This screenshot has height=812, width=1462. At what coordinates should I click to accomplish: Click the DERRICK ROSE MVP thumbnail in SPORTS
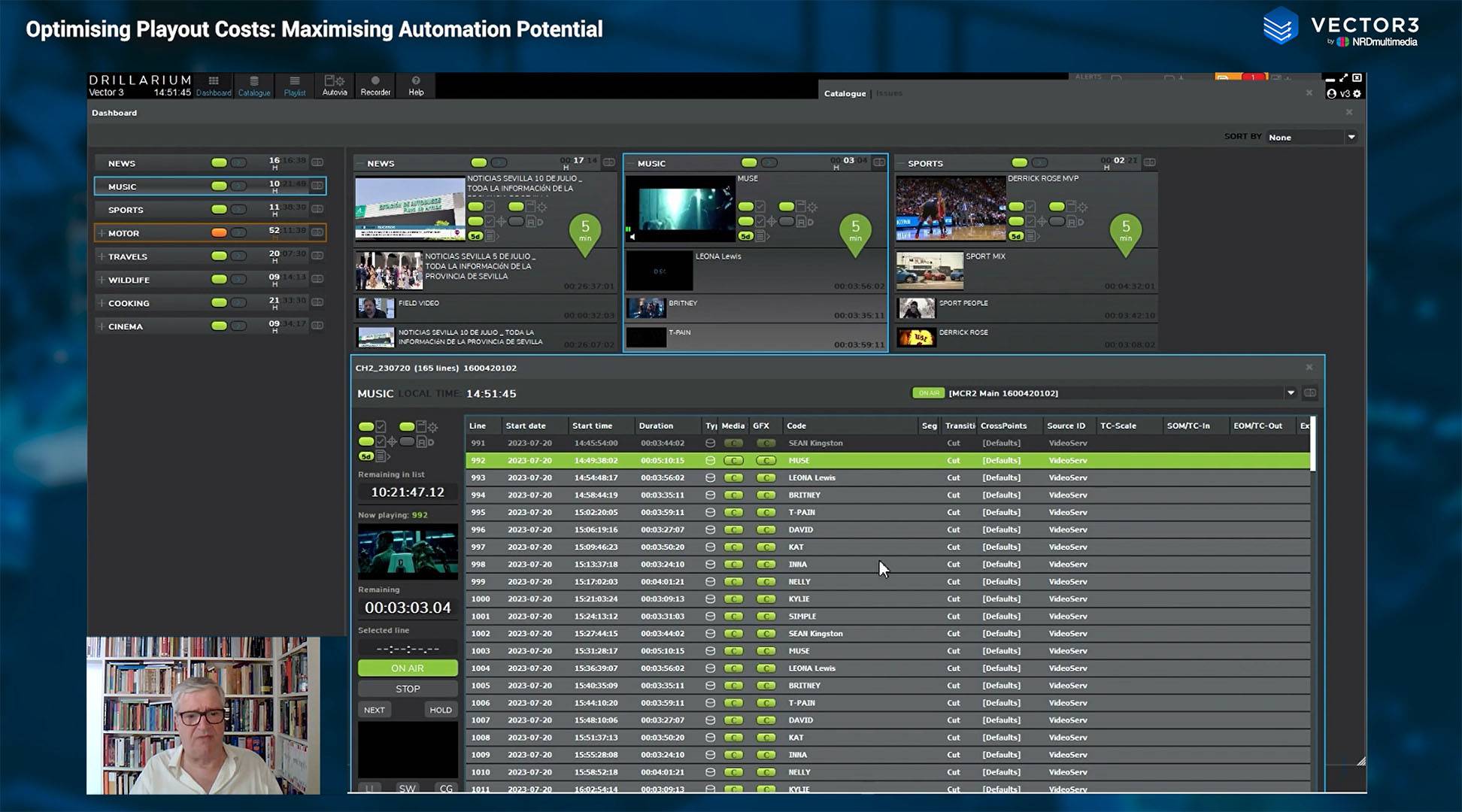click(951, 208)
